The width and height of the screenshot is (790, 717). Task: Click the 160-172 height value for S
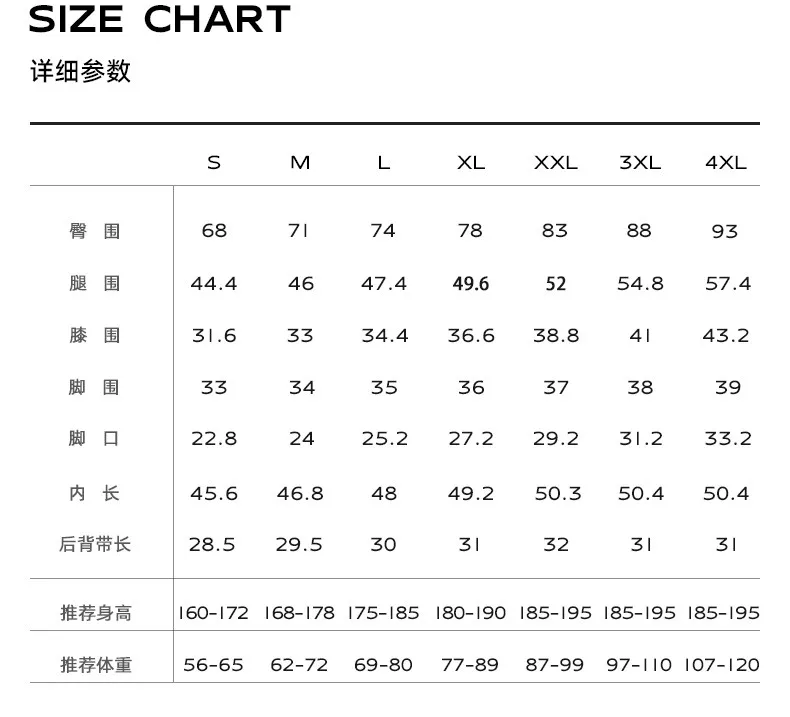(x=213, y=613)
